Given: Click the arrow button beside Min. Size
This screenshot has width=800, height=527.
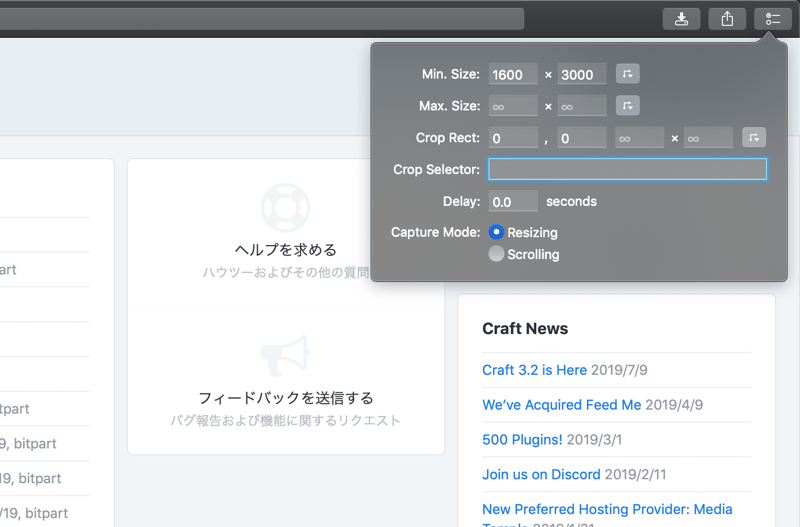Looking at the screenshot, I should click(627, 74).
